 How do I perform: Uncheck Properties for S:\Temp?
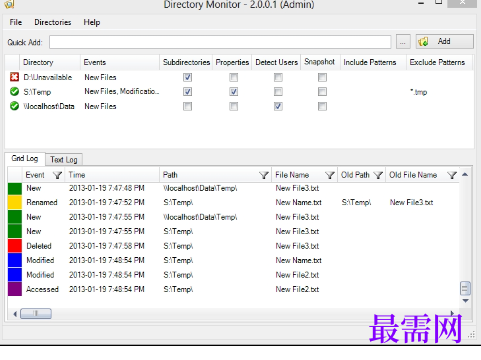[234, 92]
